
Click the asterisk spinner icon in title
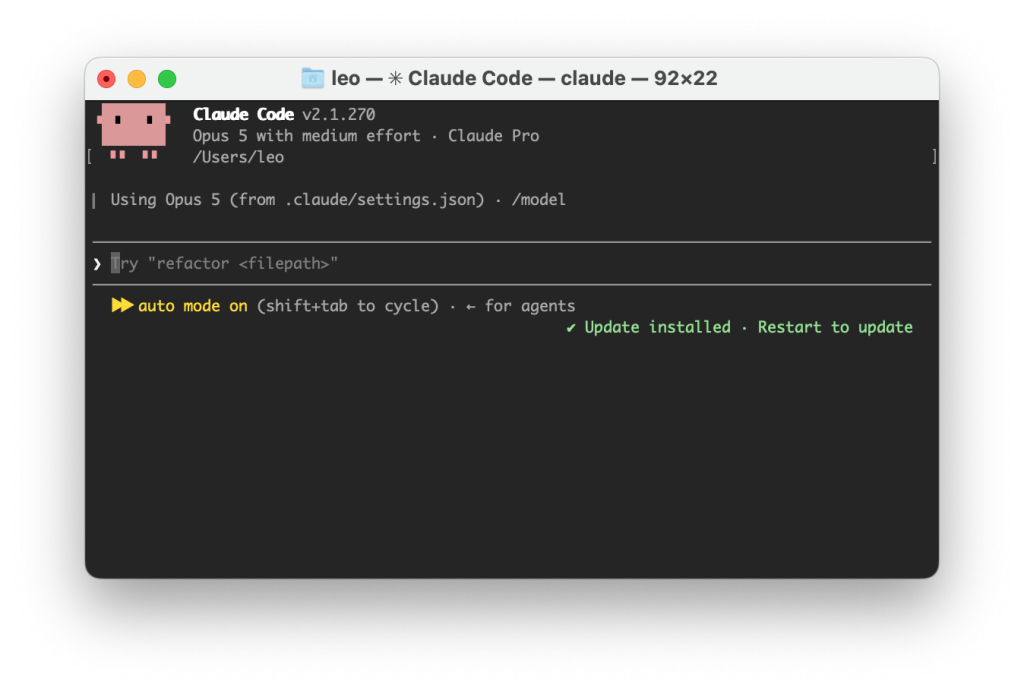pos(395,78)
